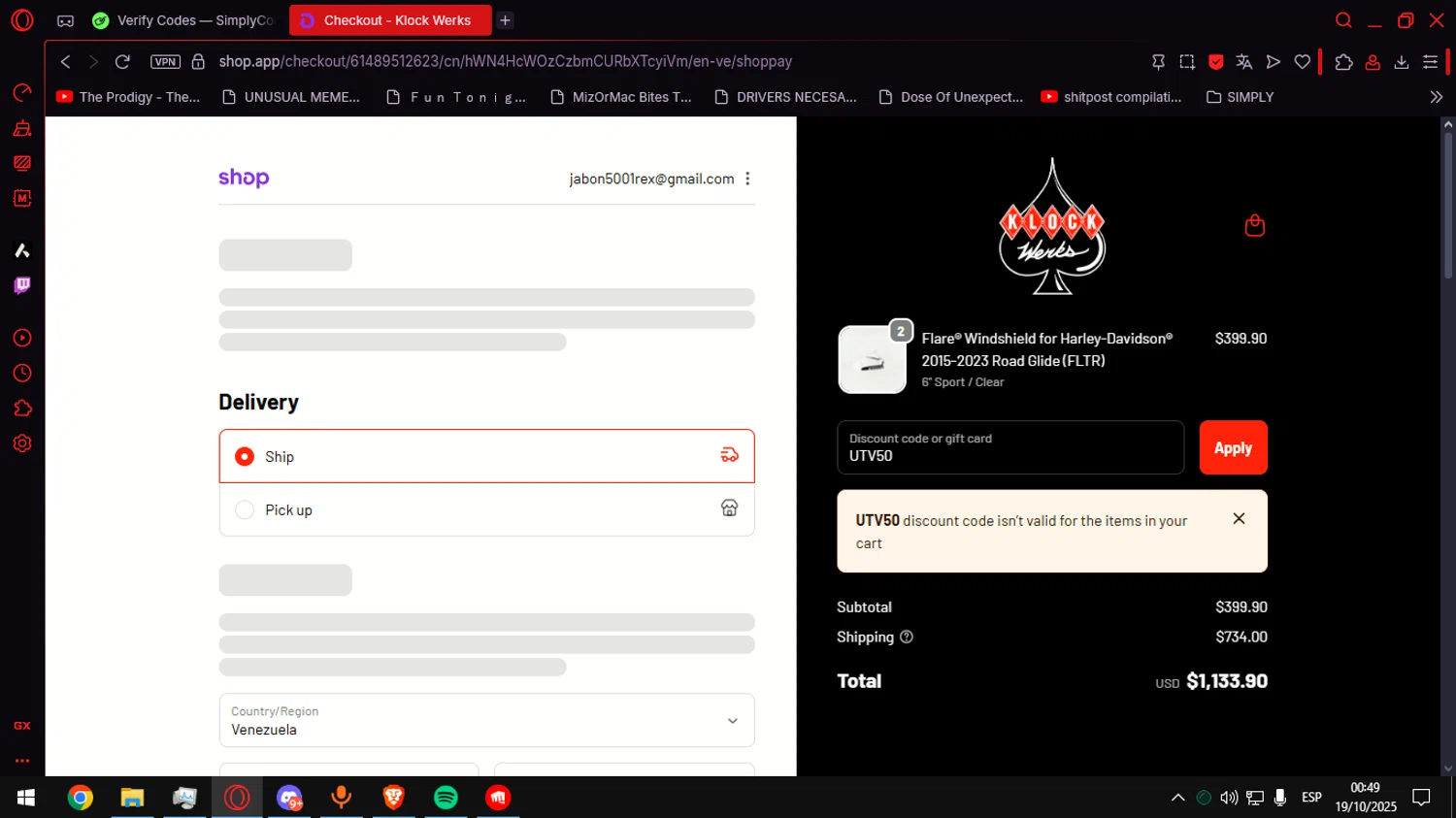This screenshot has height=818, width=1456.
Task: Open the Dose Of Unexpect bookmark
Action: coord(951,97)
